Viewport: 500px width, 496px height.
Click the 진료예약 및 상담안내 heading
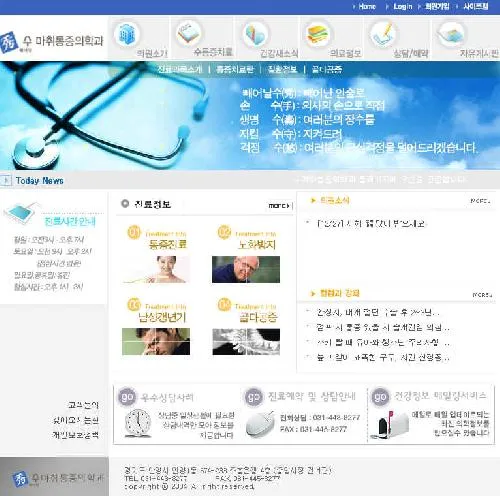312,396
